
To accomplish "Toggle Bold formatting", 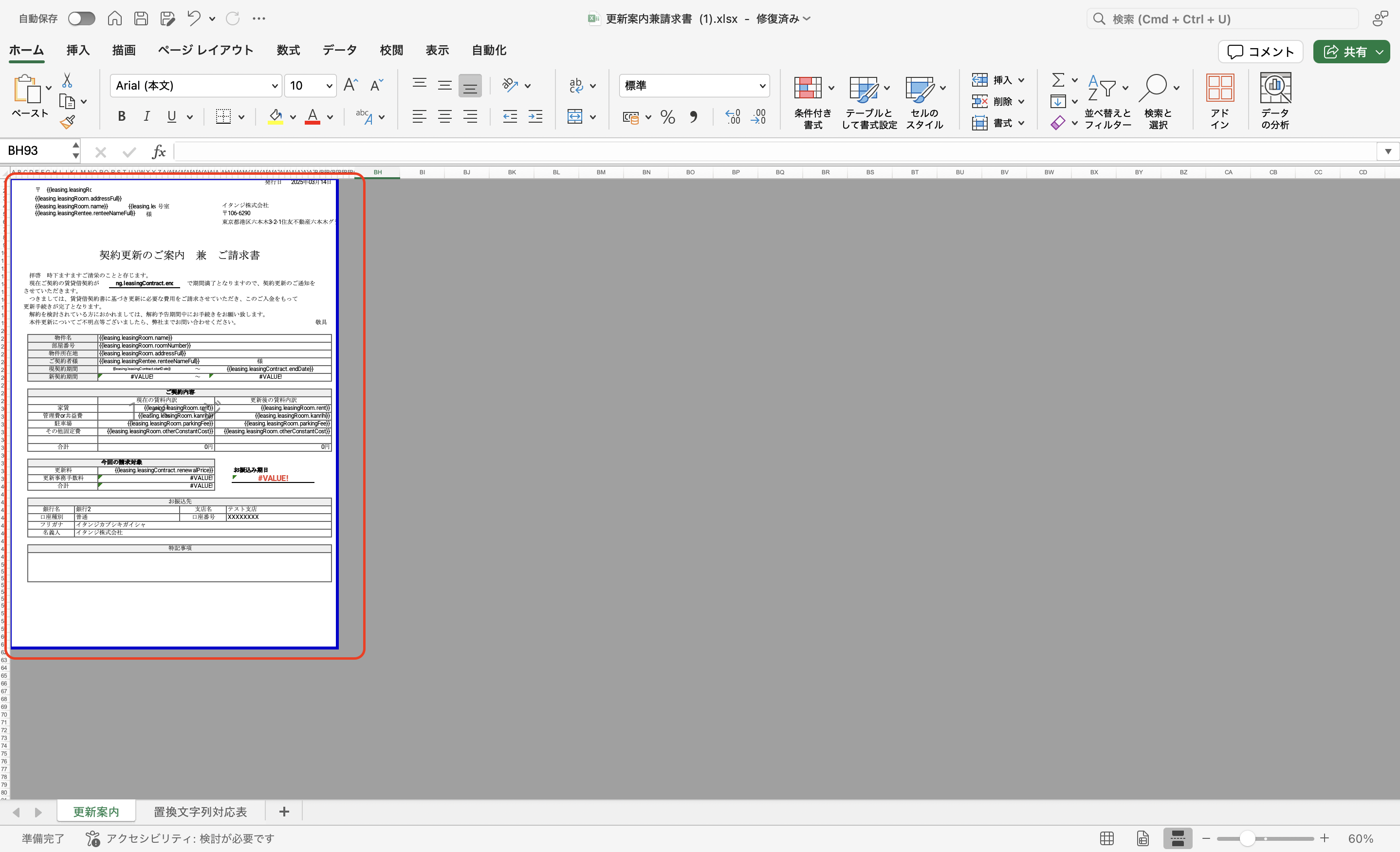I will tap(121, 116).
